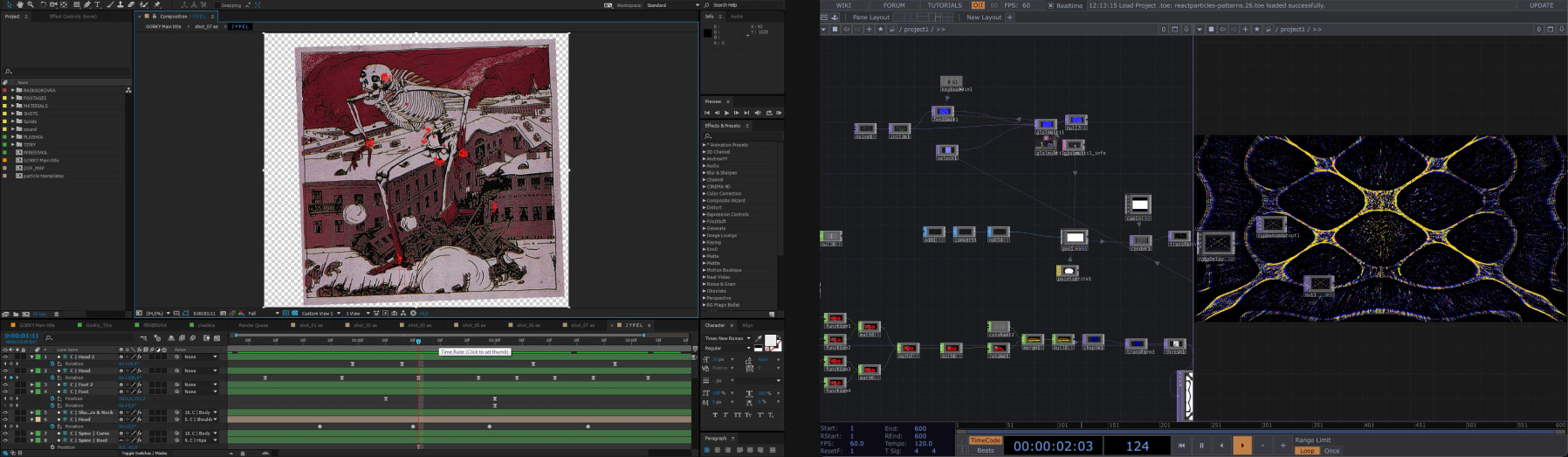Click the orange play button in TouchDesigner

[x=1241, y=446]
